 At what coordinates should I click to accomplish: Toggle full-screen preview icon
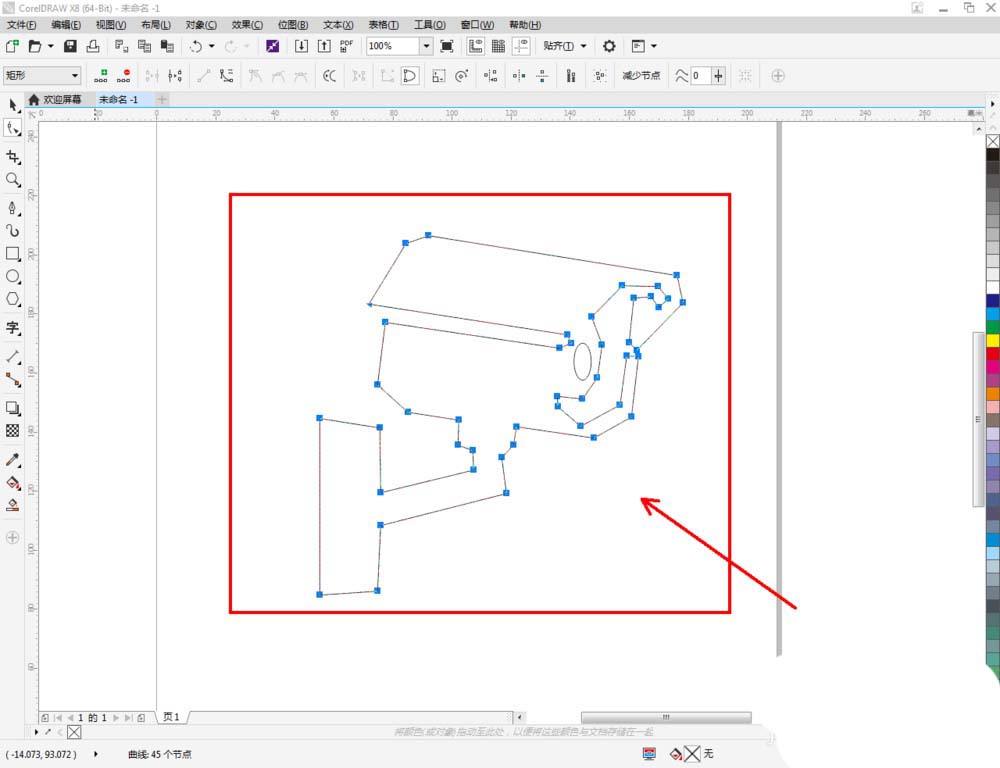click(447, 46)
